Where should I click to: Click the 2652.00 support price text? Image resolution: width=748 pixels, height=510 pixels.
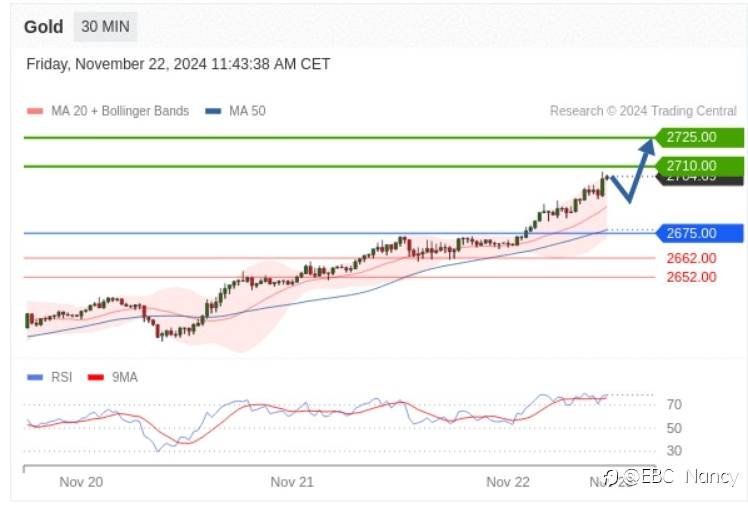point(691,277)
